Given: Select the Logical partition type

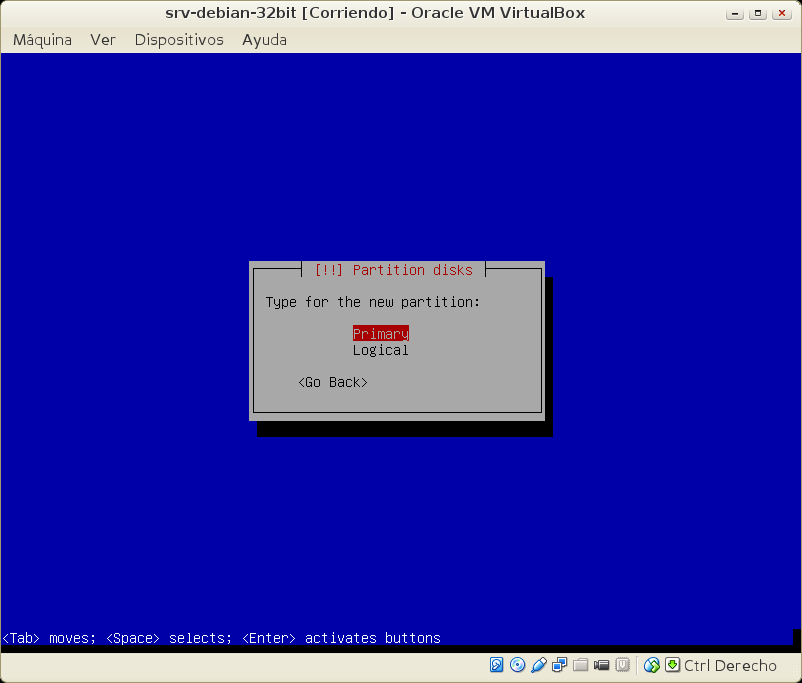Looking at the screenshot, I should point(380,350).
